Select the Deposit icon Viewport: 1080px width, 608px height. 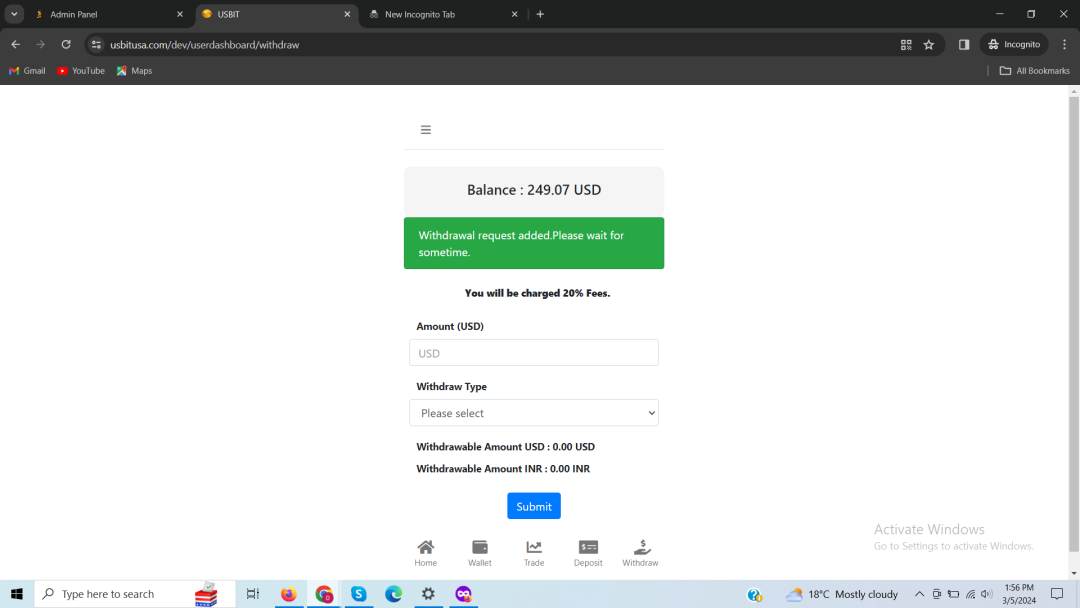tap(588, 548)
